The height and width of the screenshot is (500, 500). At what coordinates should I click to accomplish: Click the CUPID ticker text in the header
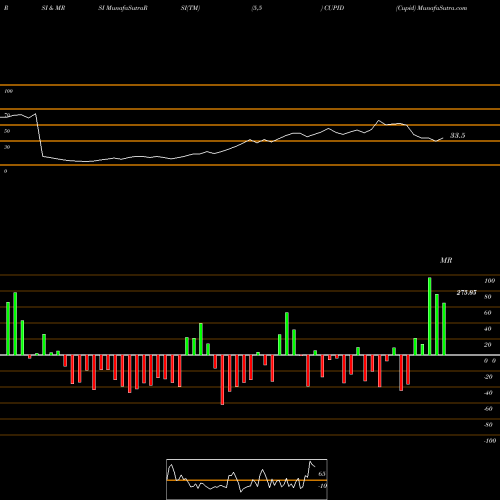click(x=334, y=8)
